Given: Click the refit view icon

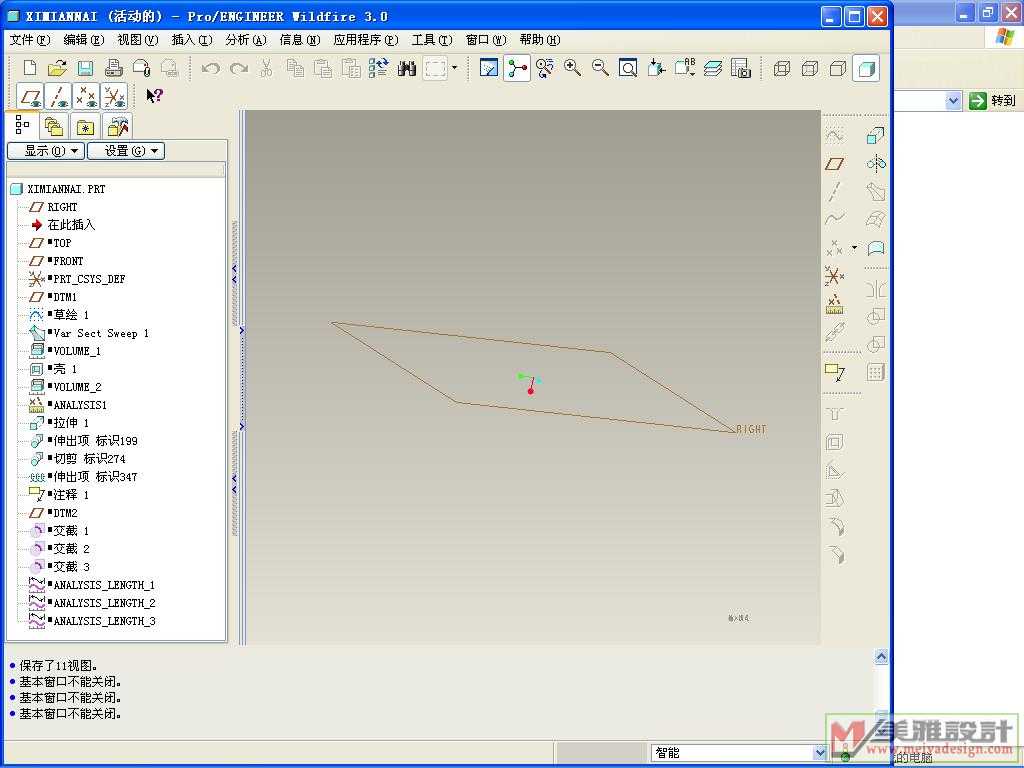Looking at the screenshot, I should coord(628,68).
